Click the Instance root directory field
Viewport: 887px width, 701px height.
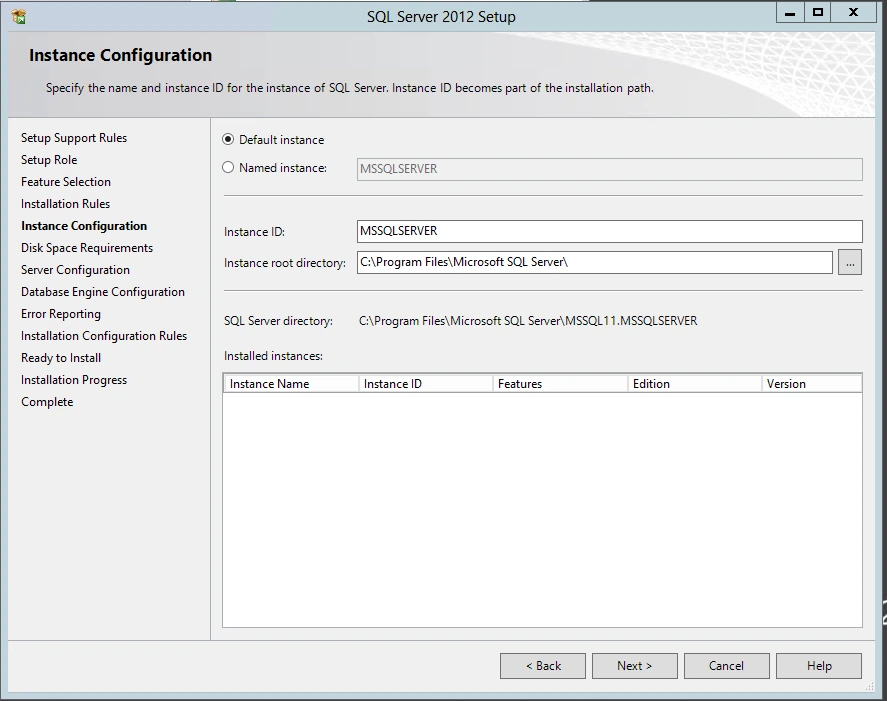(595, 262)
